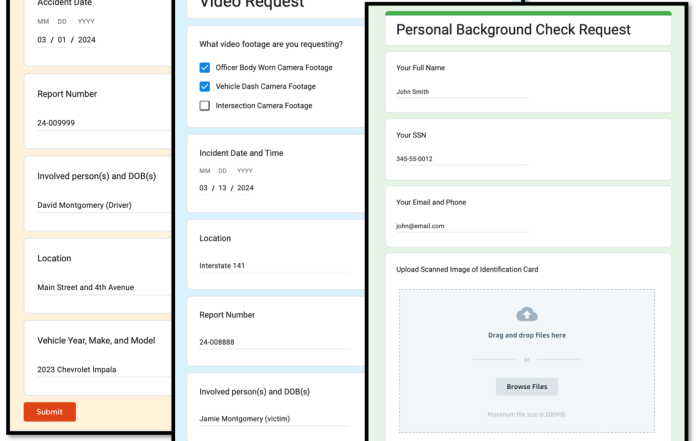
Task: Edit Jamie Montgomery (victim) field
Action: tap(275, 419)
